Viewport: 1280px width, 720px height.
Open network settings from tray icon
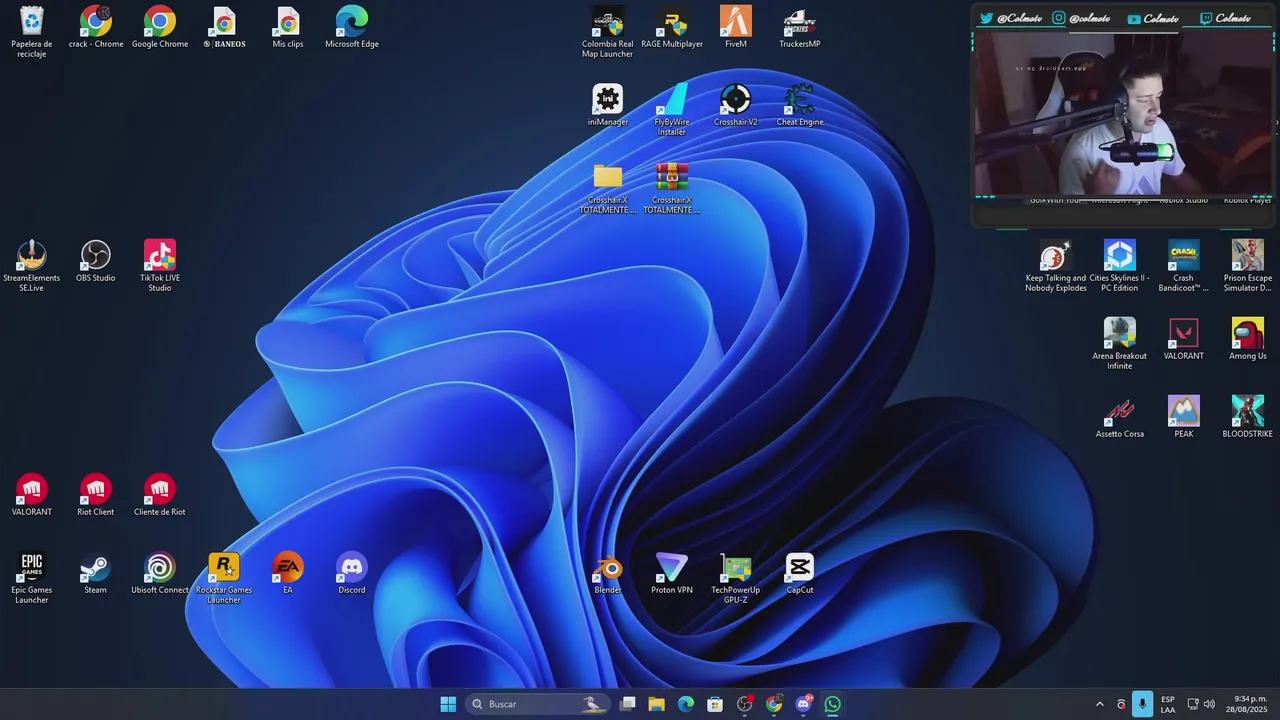(x=1193, y=704)
